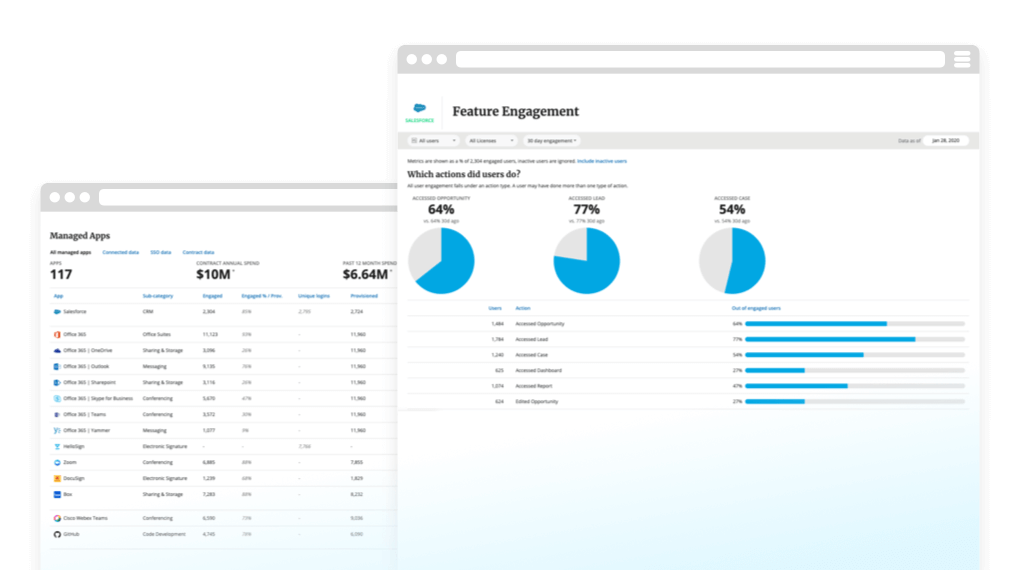Sort by the Unique logins column header
This screenshot has height=570, width=1020.
[x=314, y=296]
